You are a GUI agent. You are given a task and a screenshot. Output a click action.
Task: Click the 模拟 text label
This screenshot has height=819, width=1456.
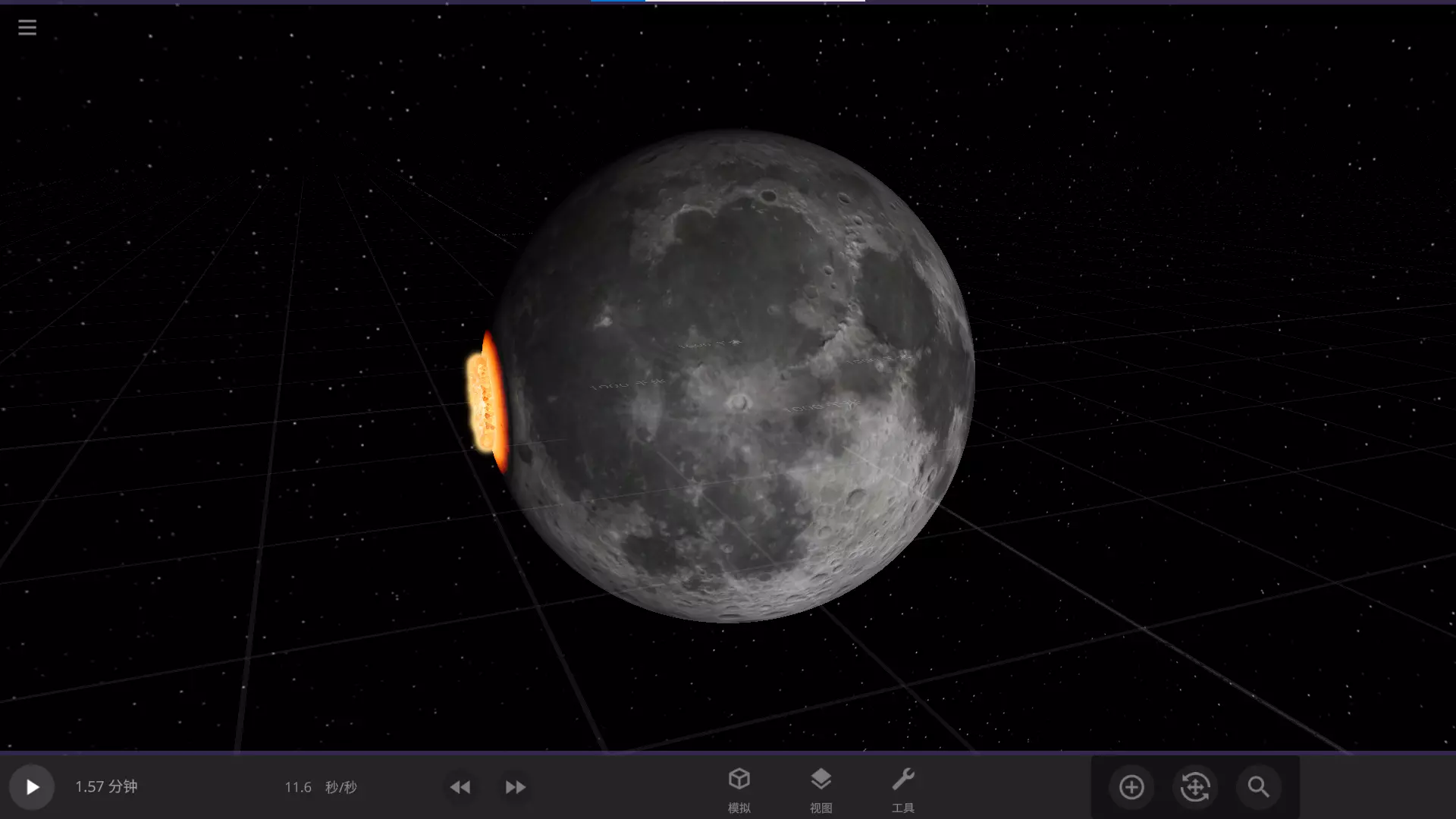[x=739, y=808]
